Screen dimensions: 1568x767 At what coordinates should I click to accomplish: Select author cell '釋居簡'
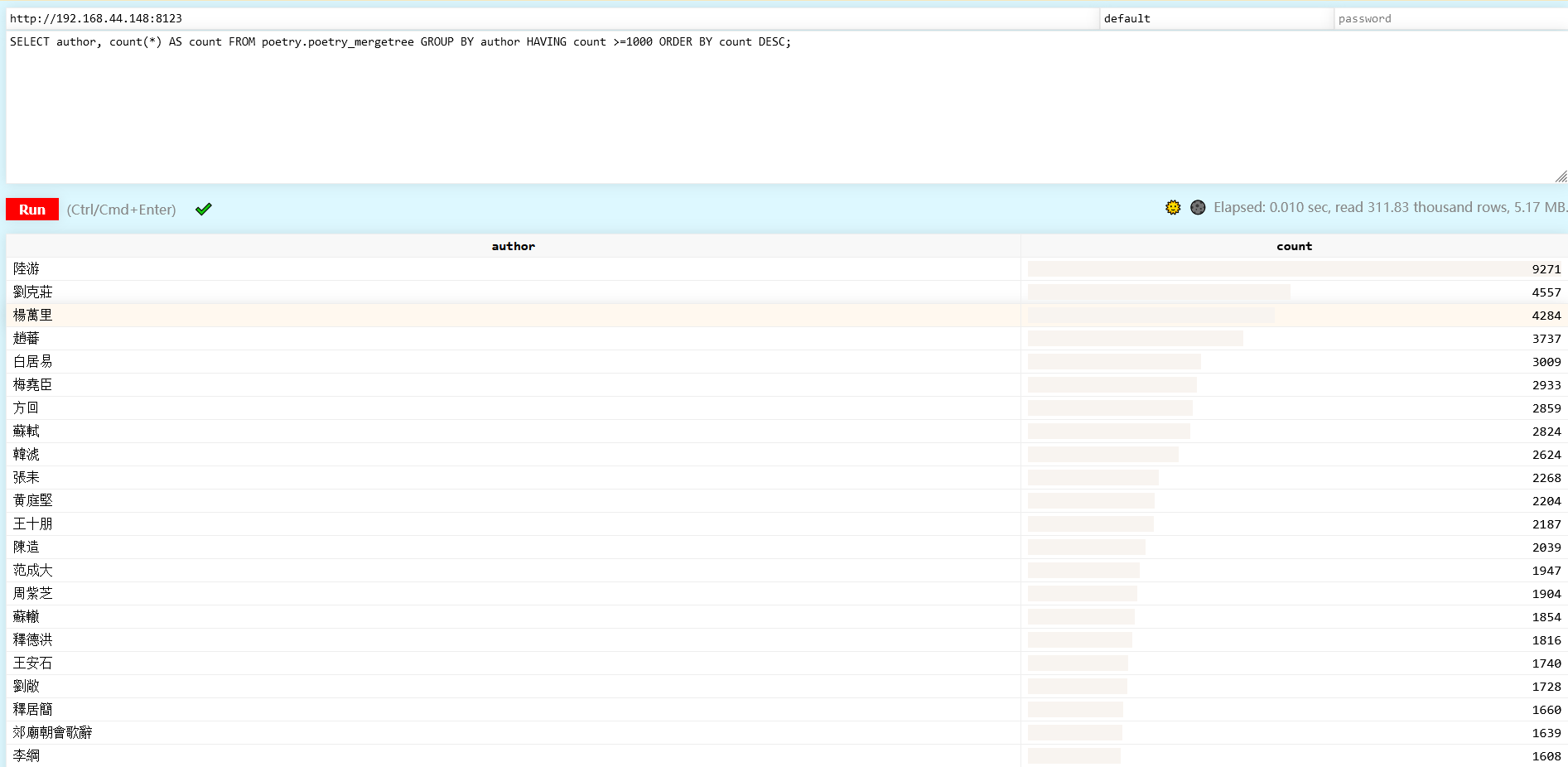tap(514, 710)
